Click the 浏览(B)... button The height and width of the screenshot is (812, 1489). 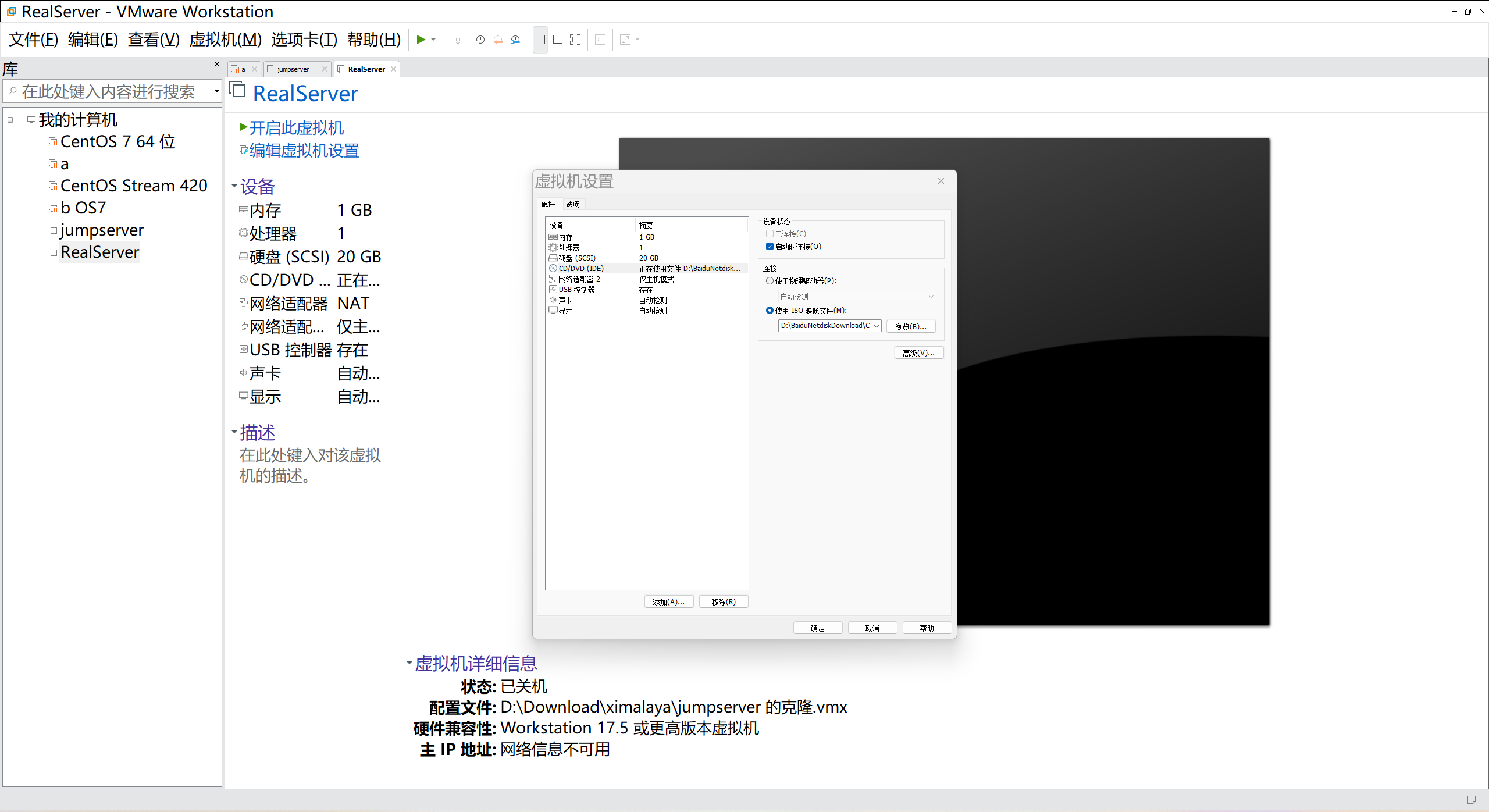[910, 326]
